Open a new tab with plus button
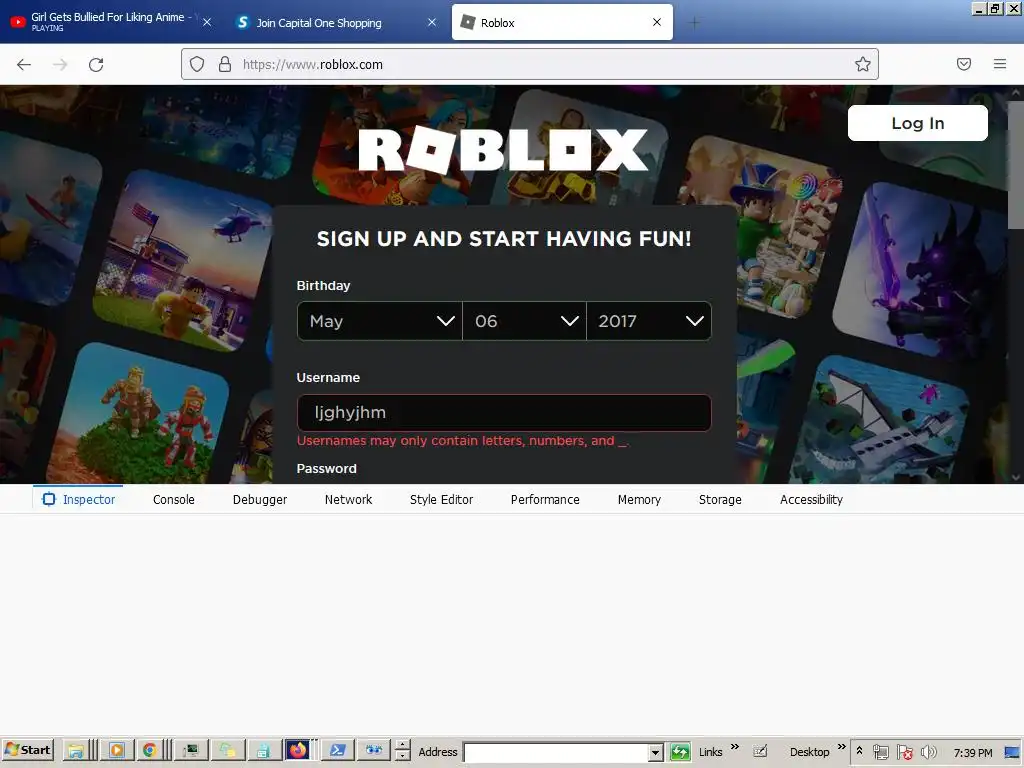Image resolution: width=1024 pixels, height=768 pixels. tap(694, 23)
